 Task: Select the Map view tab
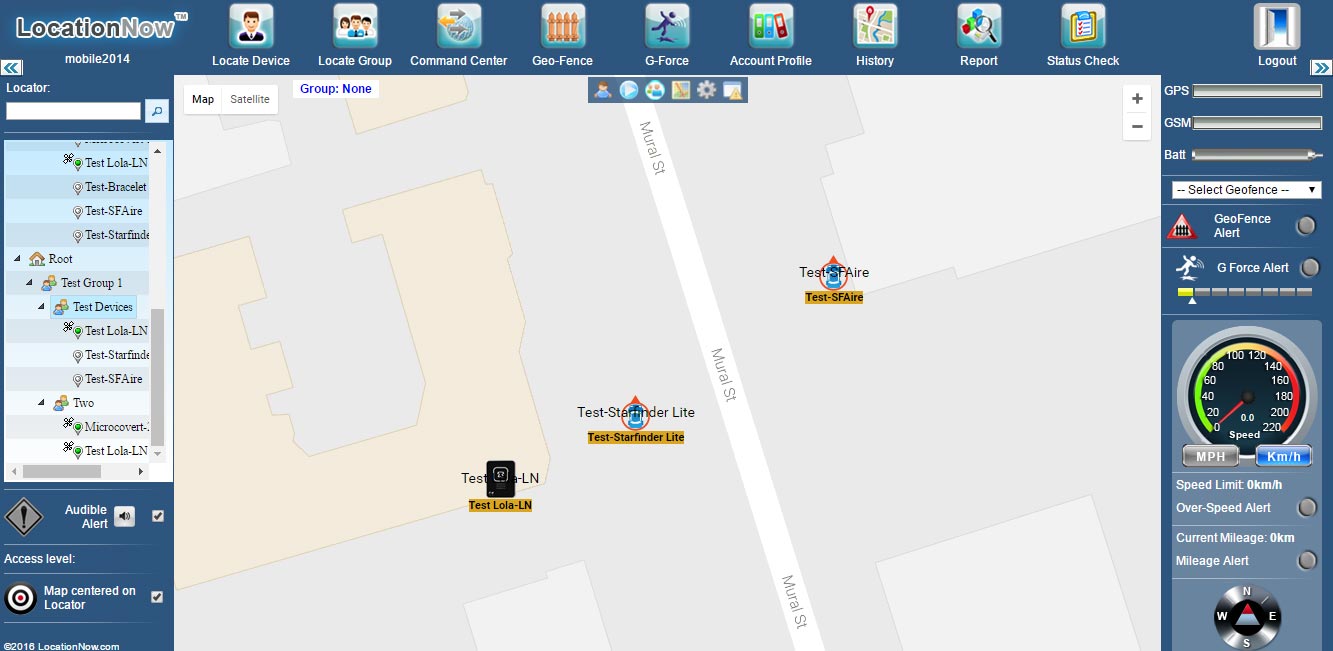click(203, 100)
